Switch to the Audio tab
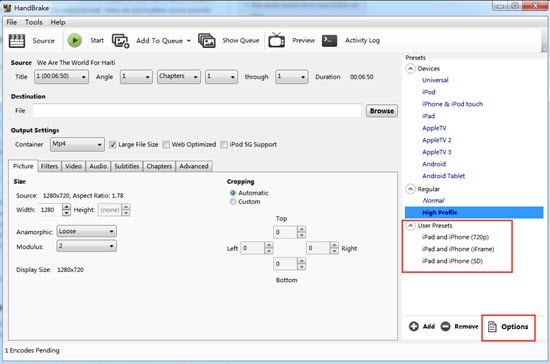The height and width of the screenshot is (364, 550). 98,166
